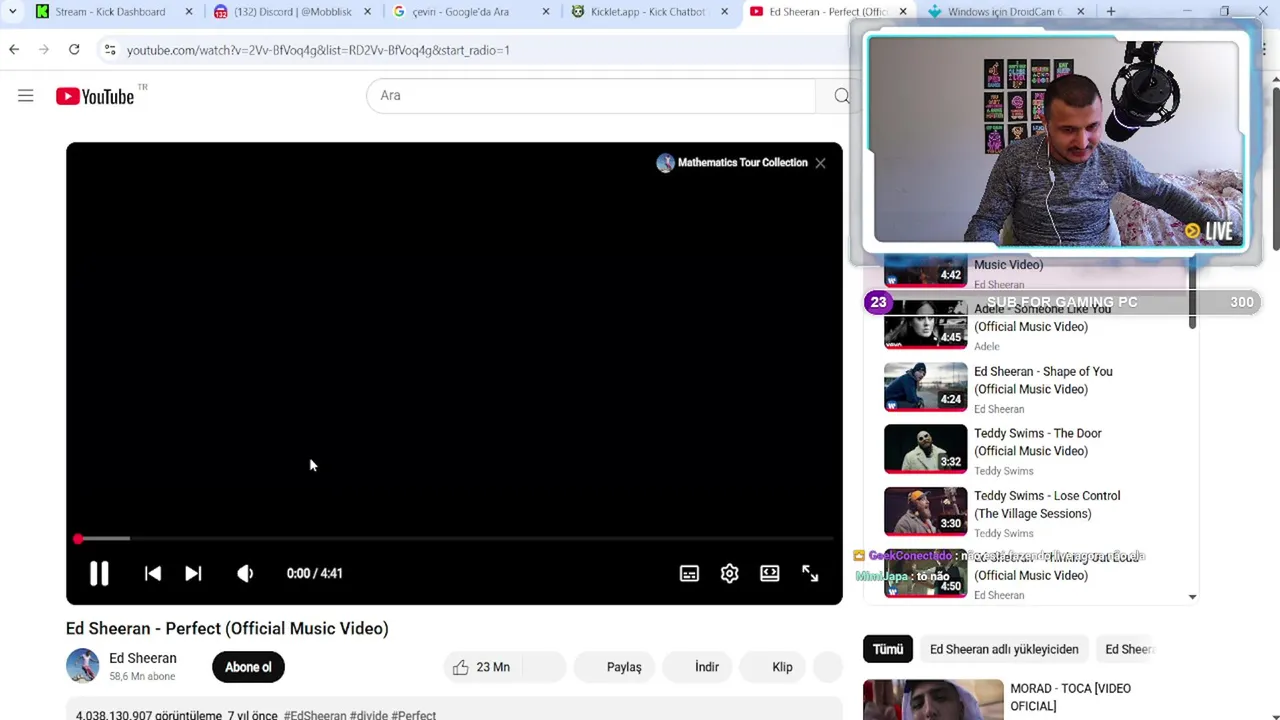
Task: Open #Perfect hashtag link
Action: (x=414, y=715)
